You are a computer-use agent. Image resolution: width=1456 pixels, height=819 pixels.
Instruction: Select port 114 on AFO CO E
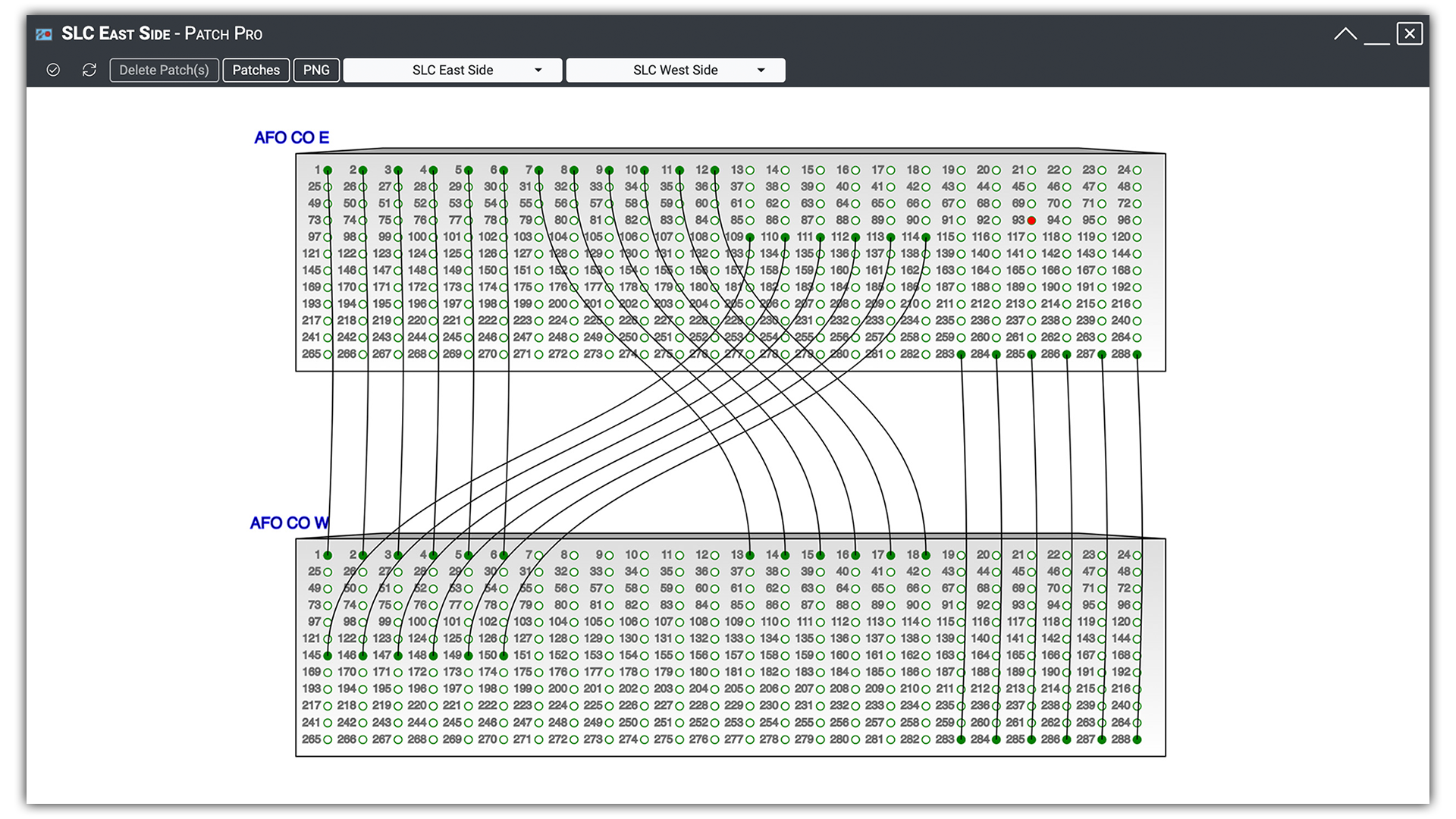pyautogui.click(x=926, y=237)
